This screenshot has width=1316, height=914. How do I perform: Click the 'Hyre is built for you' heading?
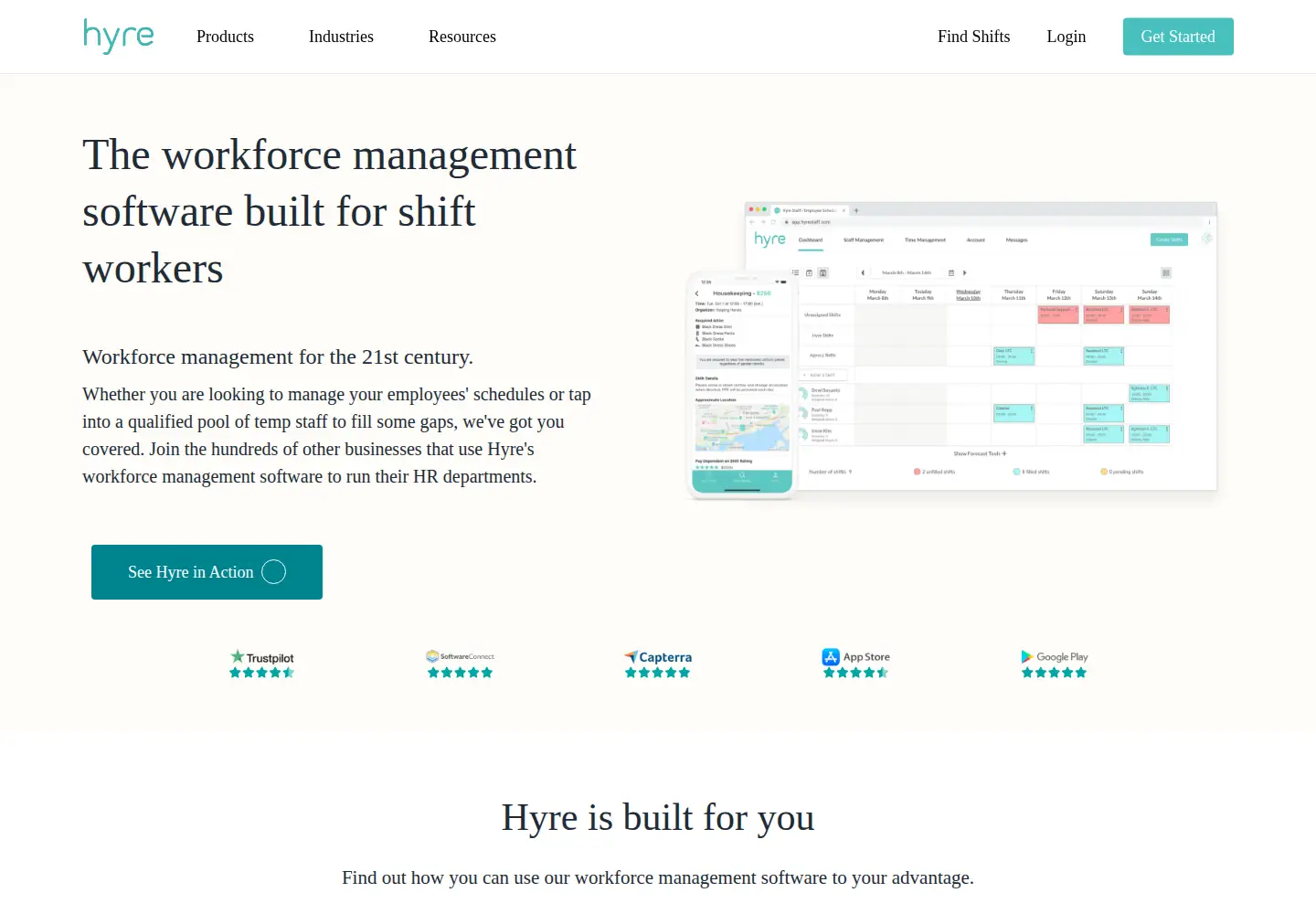click(x=658, y=817)
